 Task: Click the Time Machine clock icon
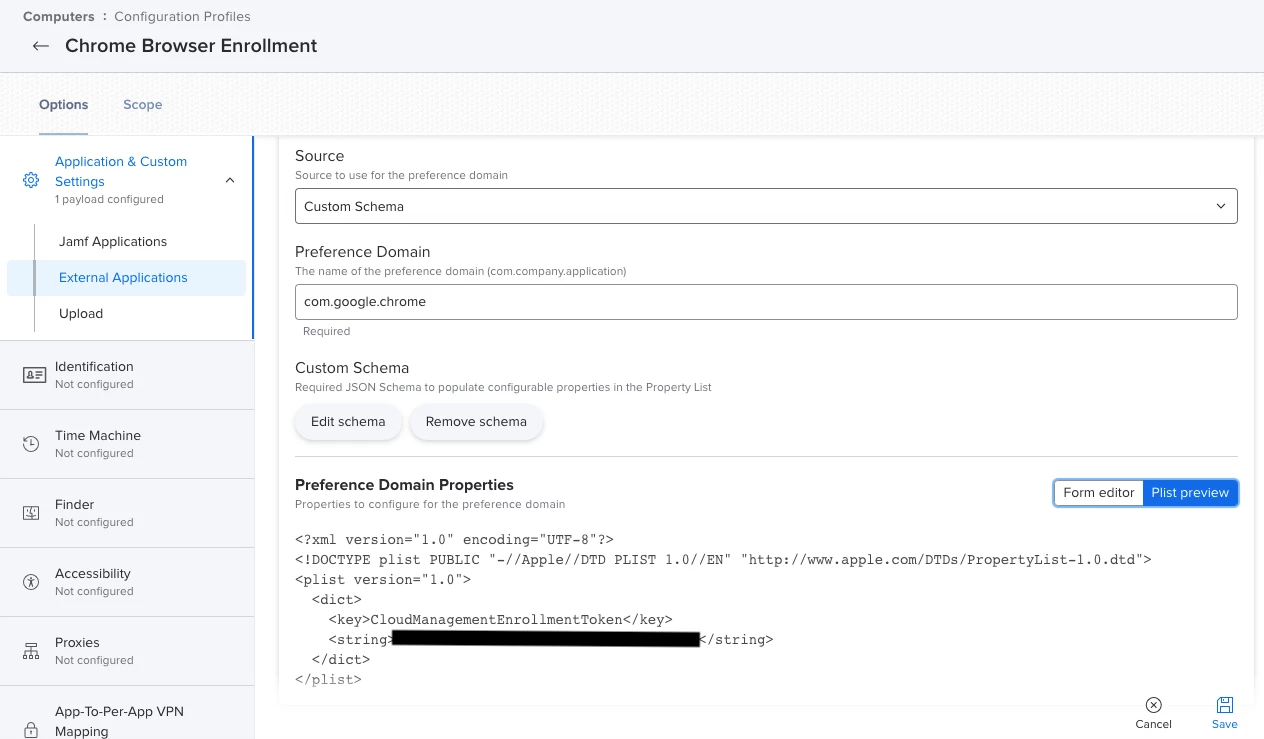coord(31,444)
